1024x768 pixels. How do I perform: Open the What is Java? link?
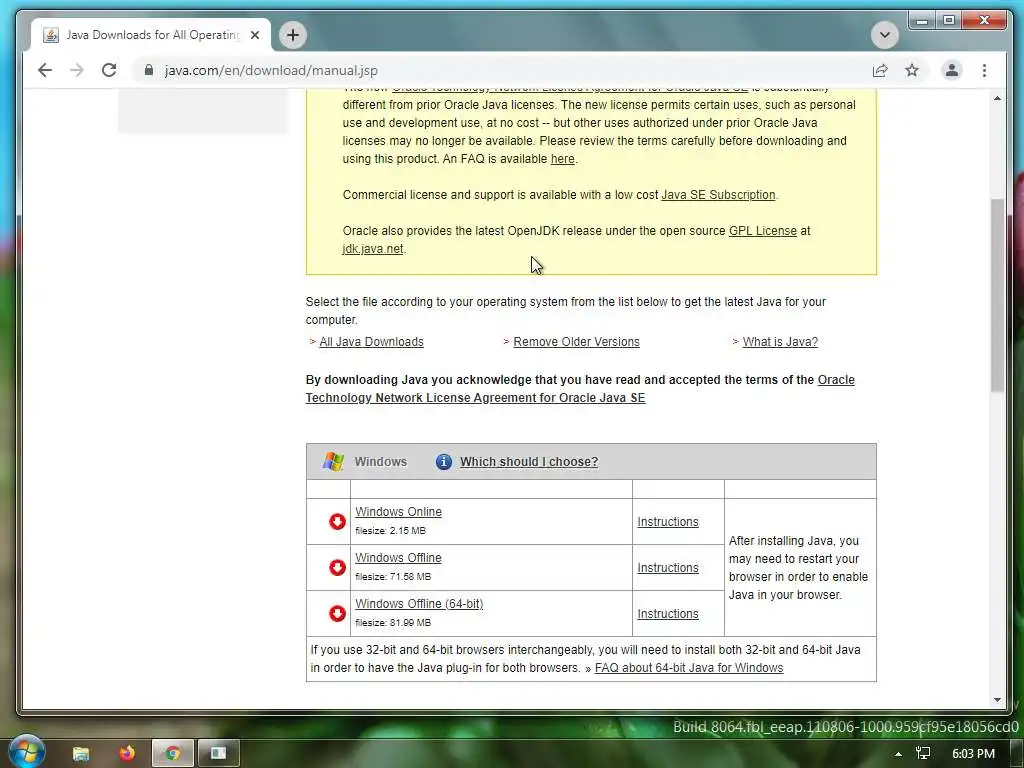(x=780, y=342)
